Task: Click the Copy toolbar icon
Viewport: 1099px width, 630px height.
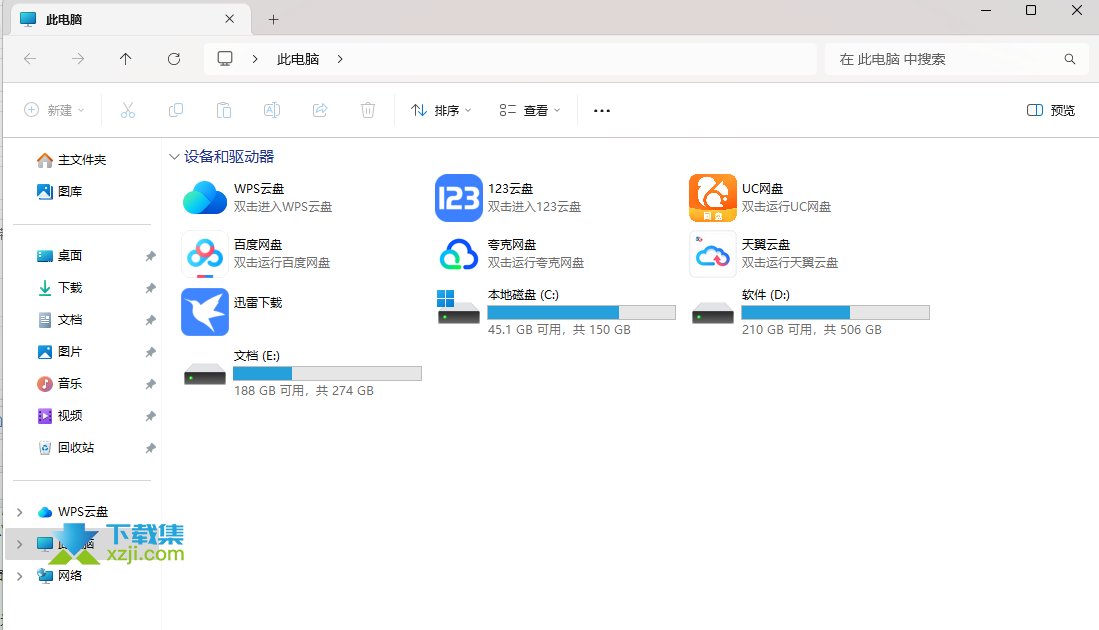Action: [x=176, y=110]
